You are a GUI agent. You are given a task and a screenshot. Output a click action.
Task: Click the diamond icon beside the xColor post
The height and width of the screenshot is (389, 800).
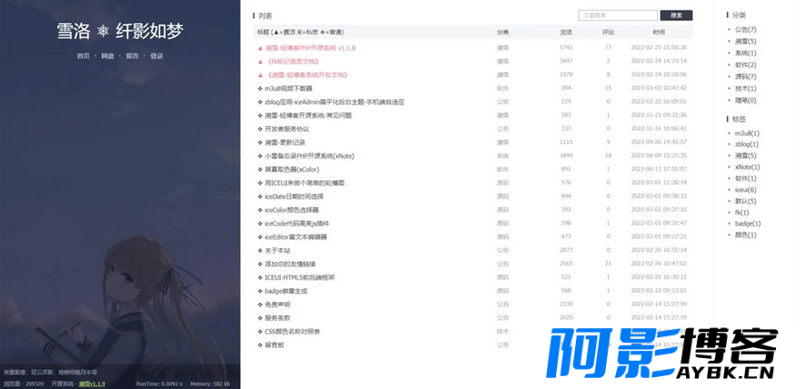click(260, 169)
